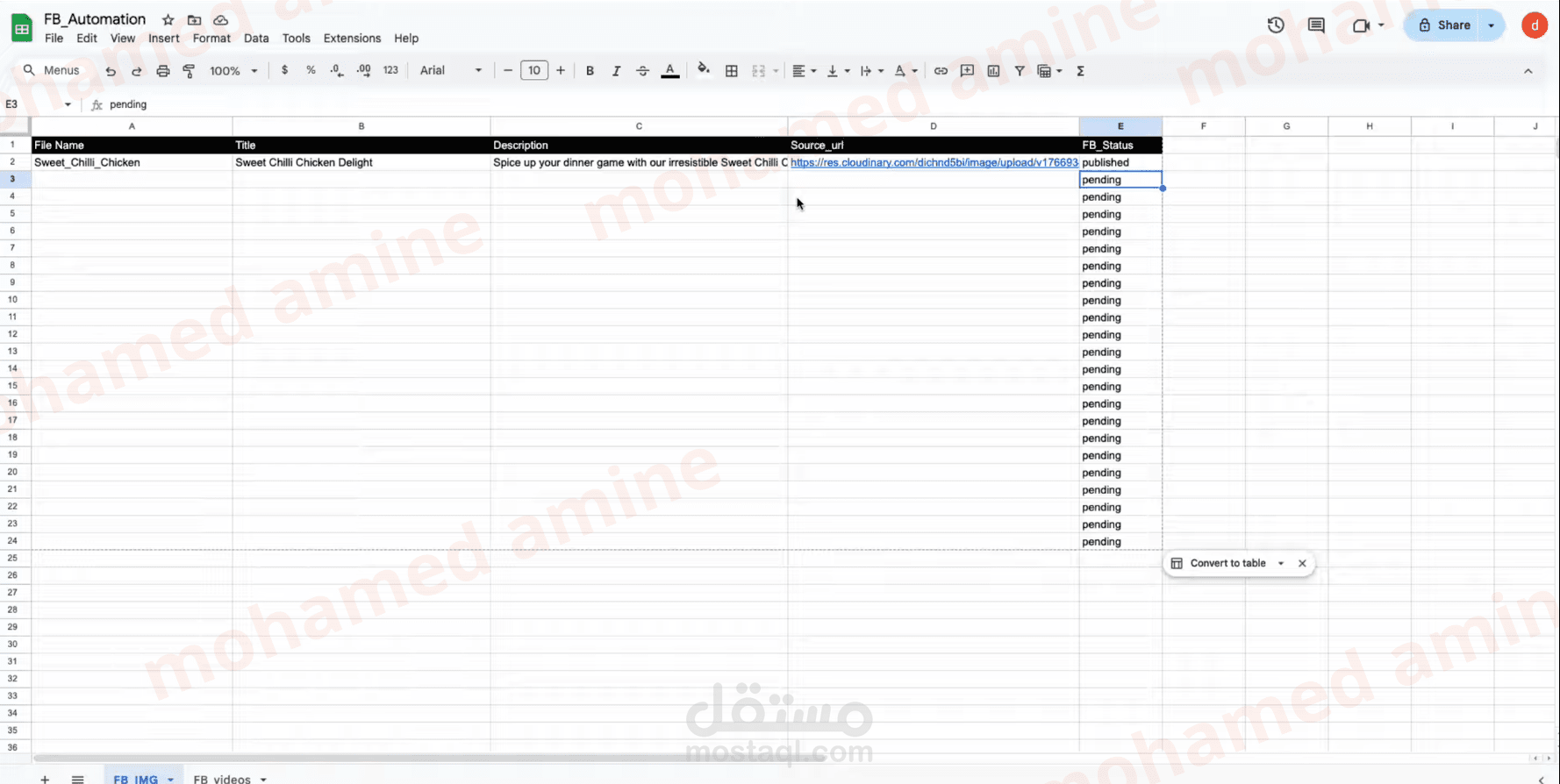The height and width of the screenshot is (784, 1560).
Task: Open the 123 number format menu
Action: [x=390, y=70]
